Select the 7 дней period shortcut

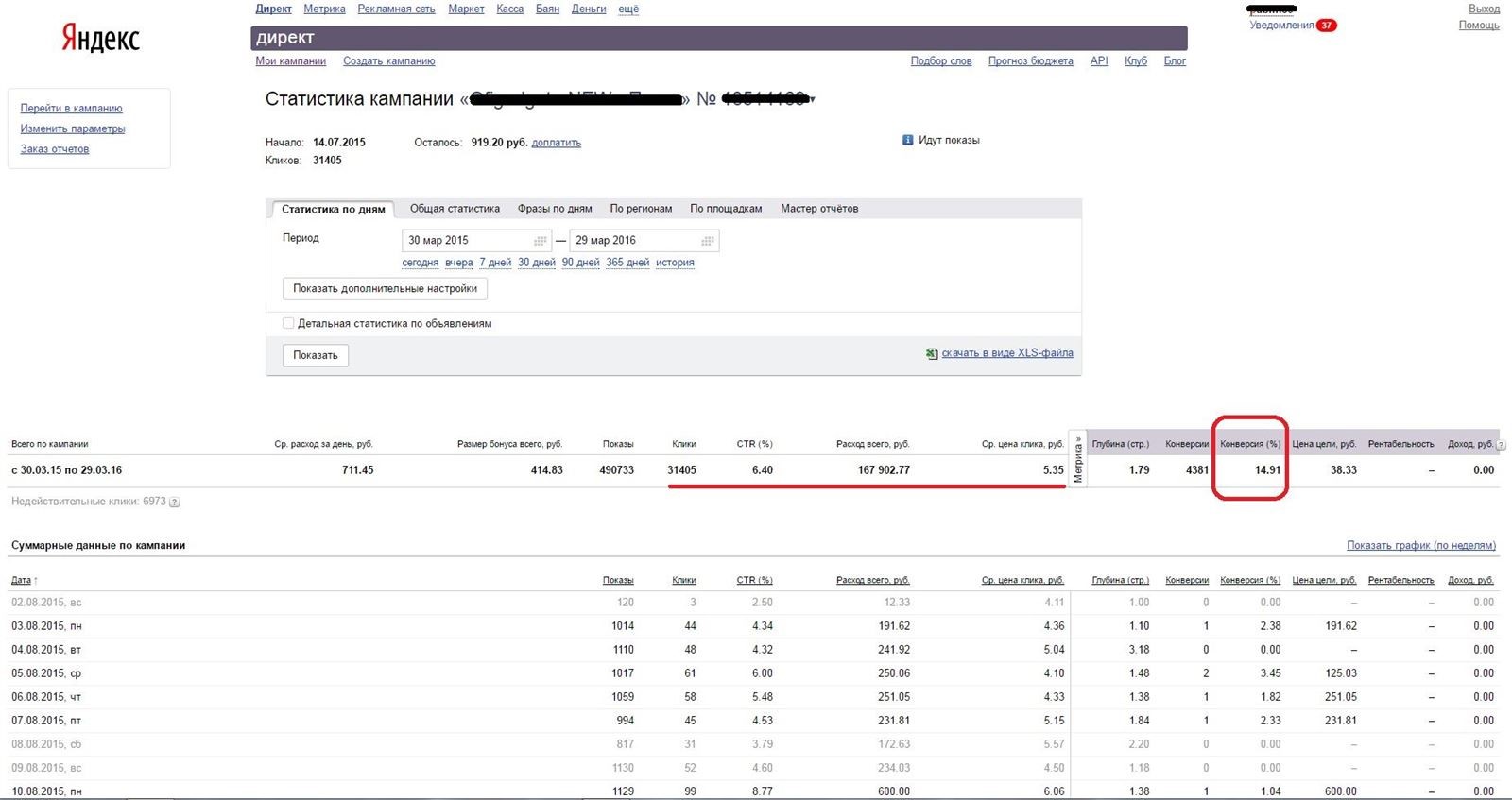point(495,263)
